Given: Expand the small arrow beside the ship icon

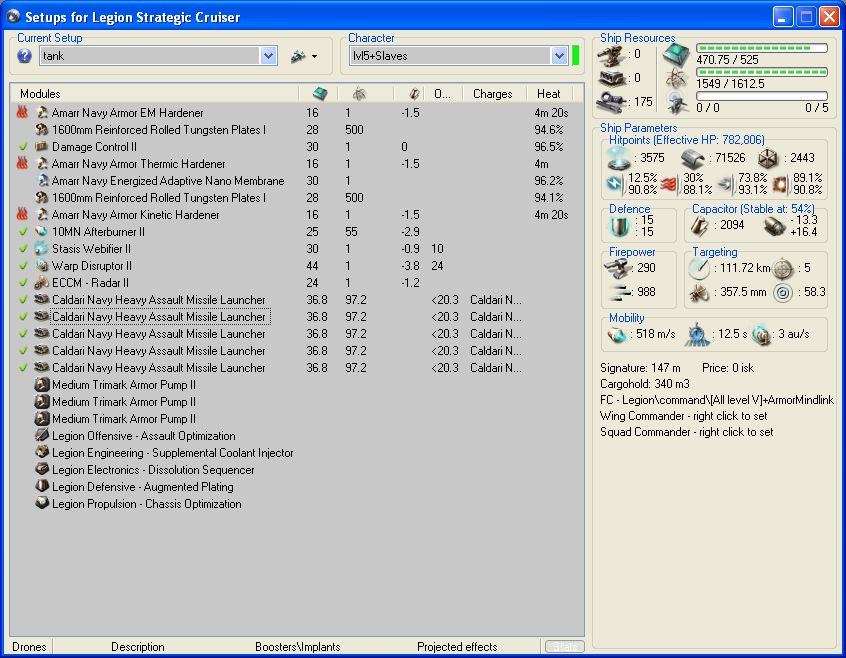Looking at the screenshot, I should pos(315,56).
